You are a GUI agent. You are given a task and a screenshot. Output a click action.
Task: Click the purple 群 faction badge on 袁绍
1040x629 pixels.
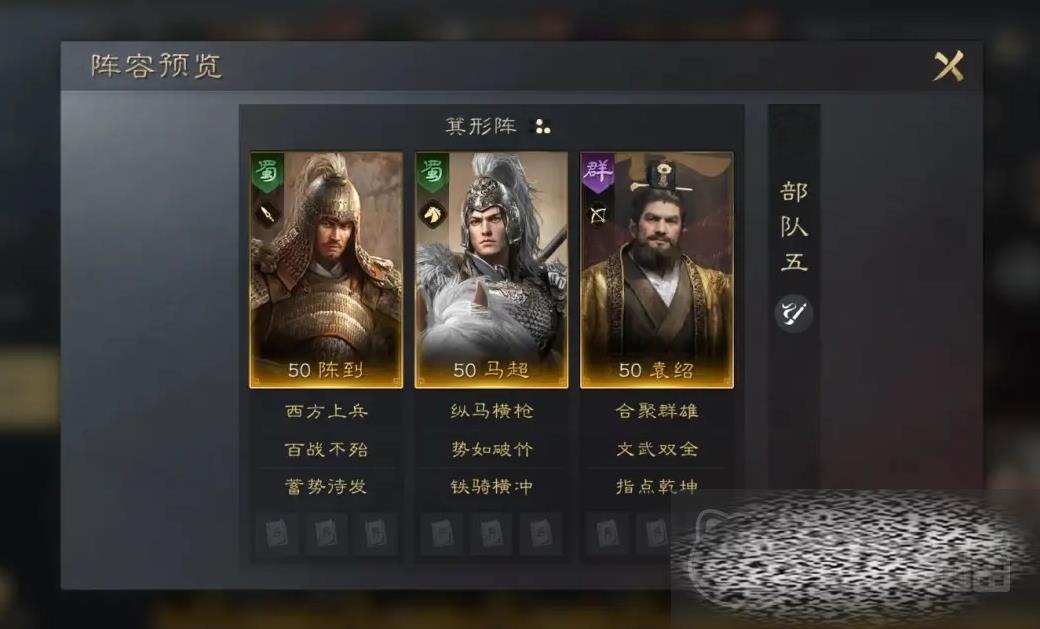click(598, 173)
